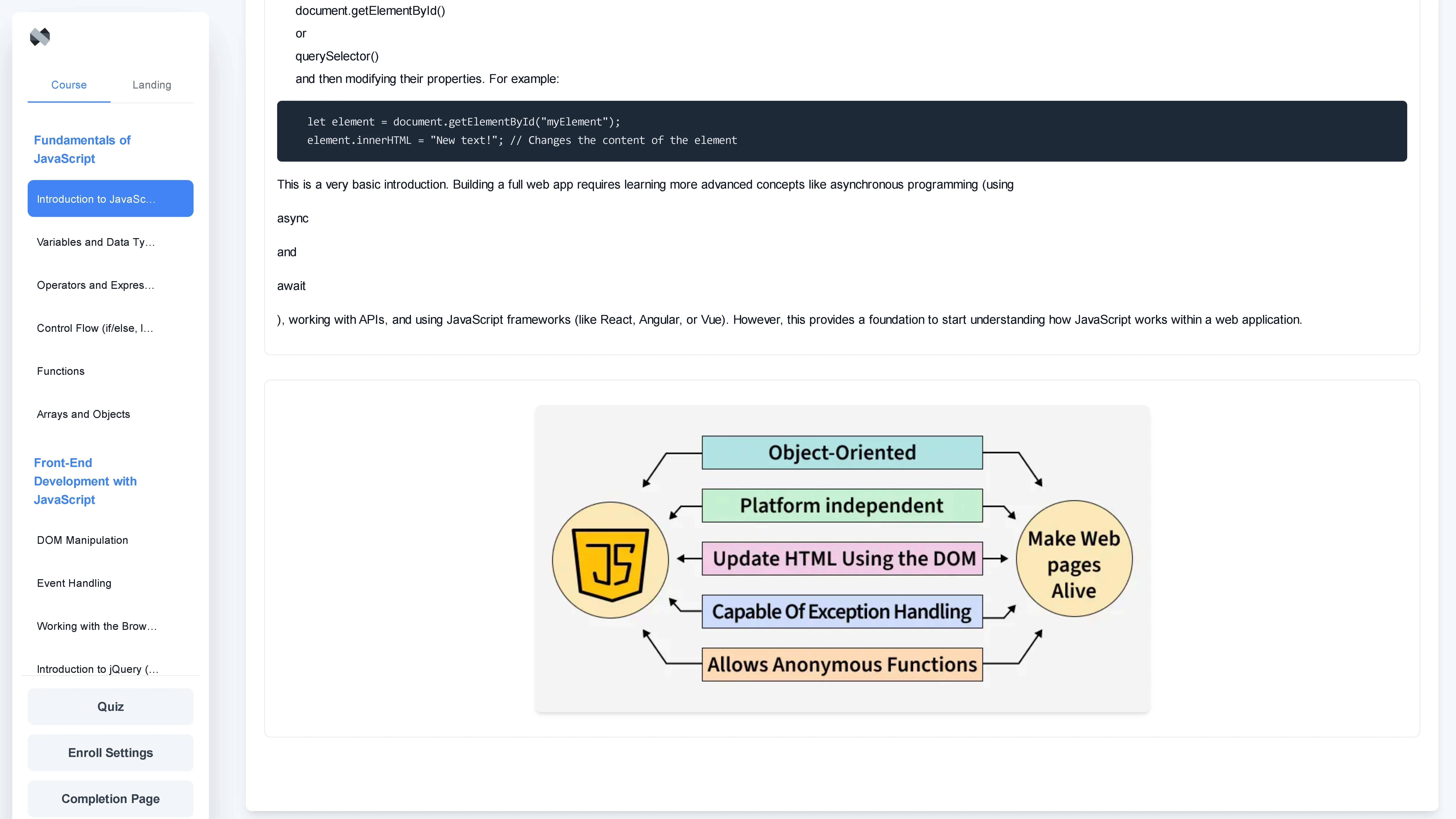The image size is (1456, 819).
Task: Click the site logo icon
Action: tap(40, 37)
